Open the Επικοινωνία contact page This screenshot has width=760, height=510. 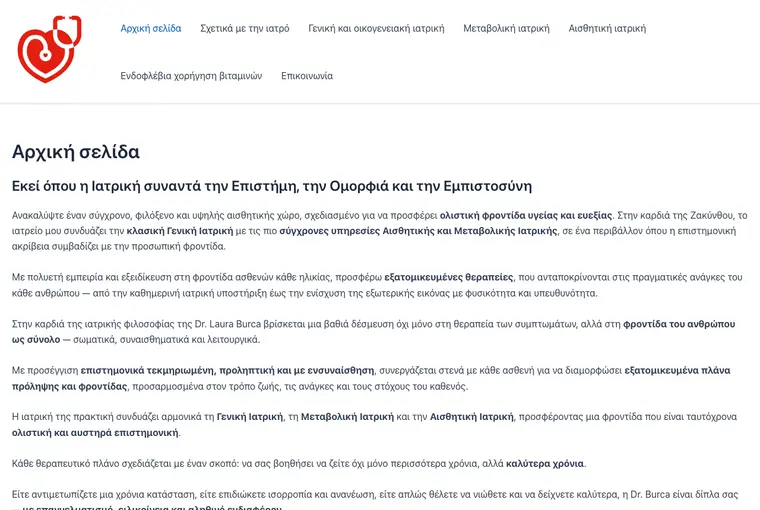click(x=307, y=76)
